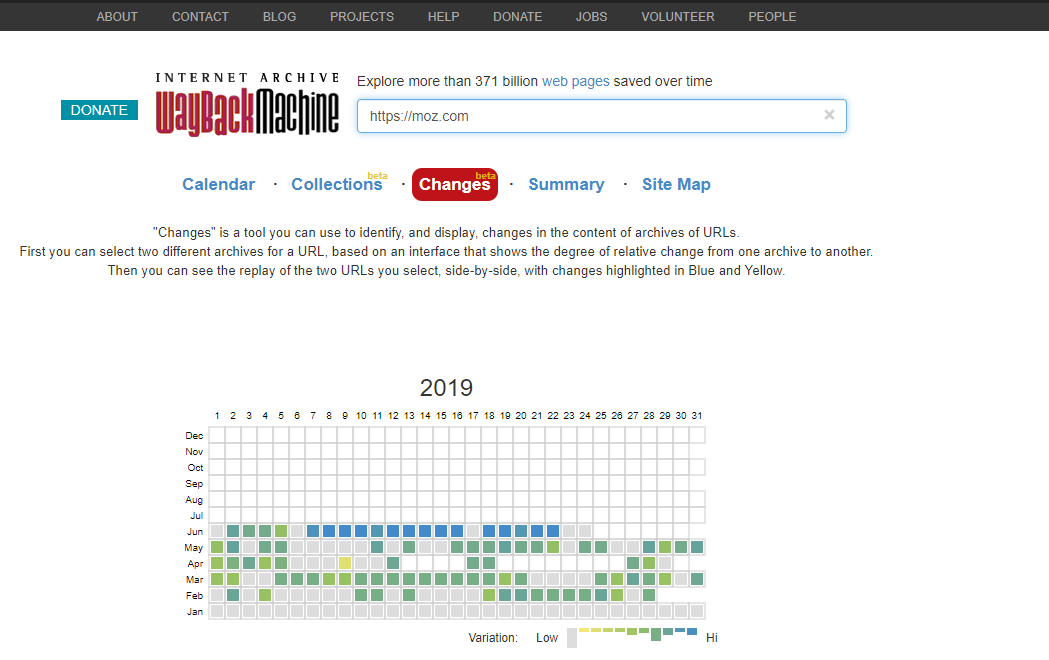Click the first yellow legend swatch
1049x660 pixels.
(x=584, y=630)
